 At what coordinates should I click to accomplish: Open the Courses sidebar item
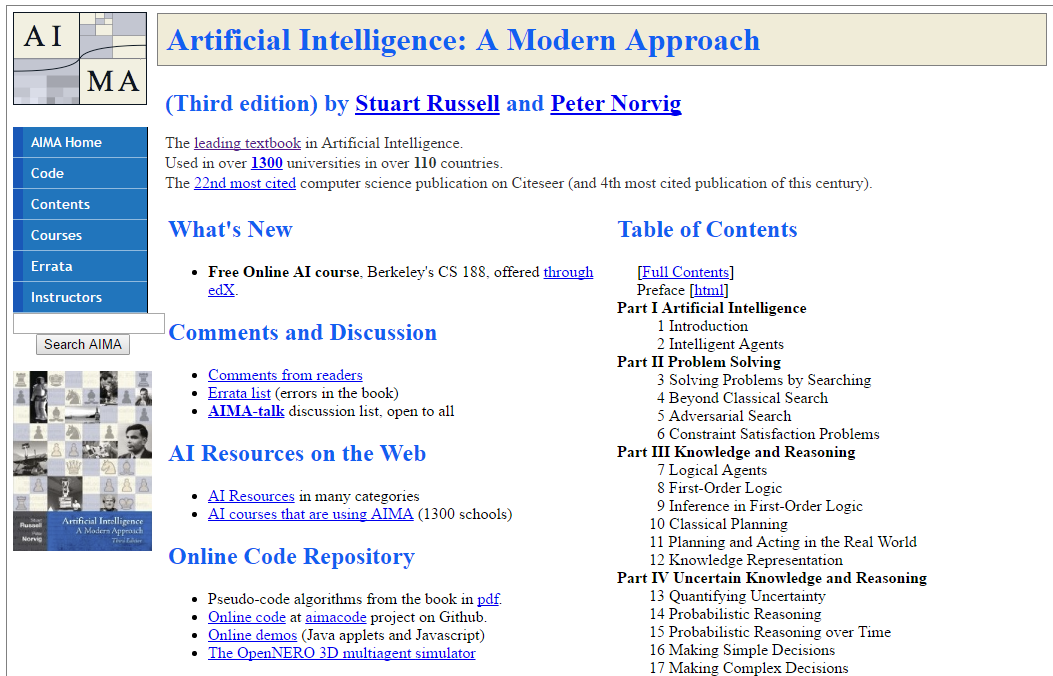point(81,235)
